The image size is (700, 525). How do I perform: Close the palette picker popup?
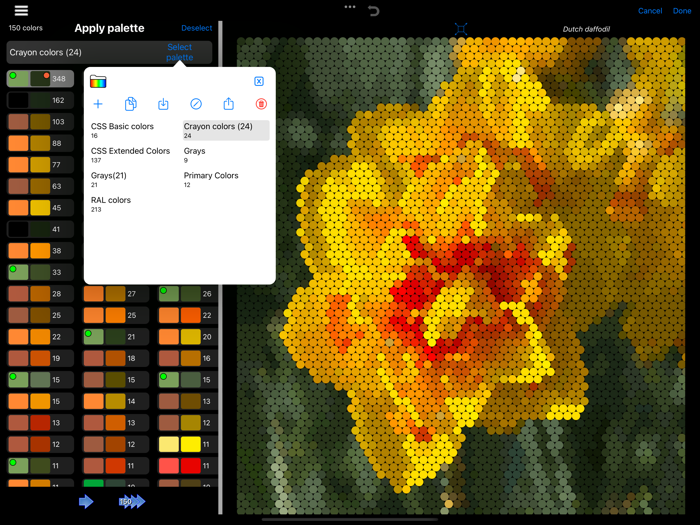(259, 81)
